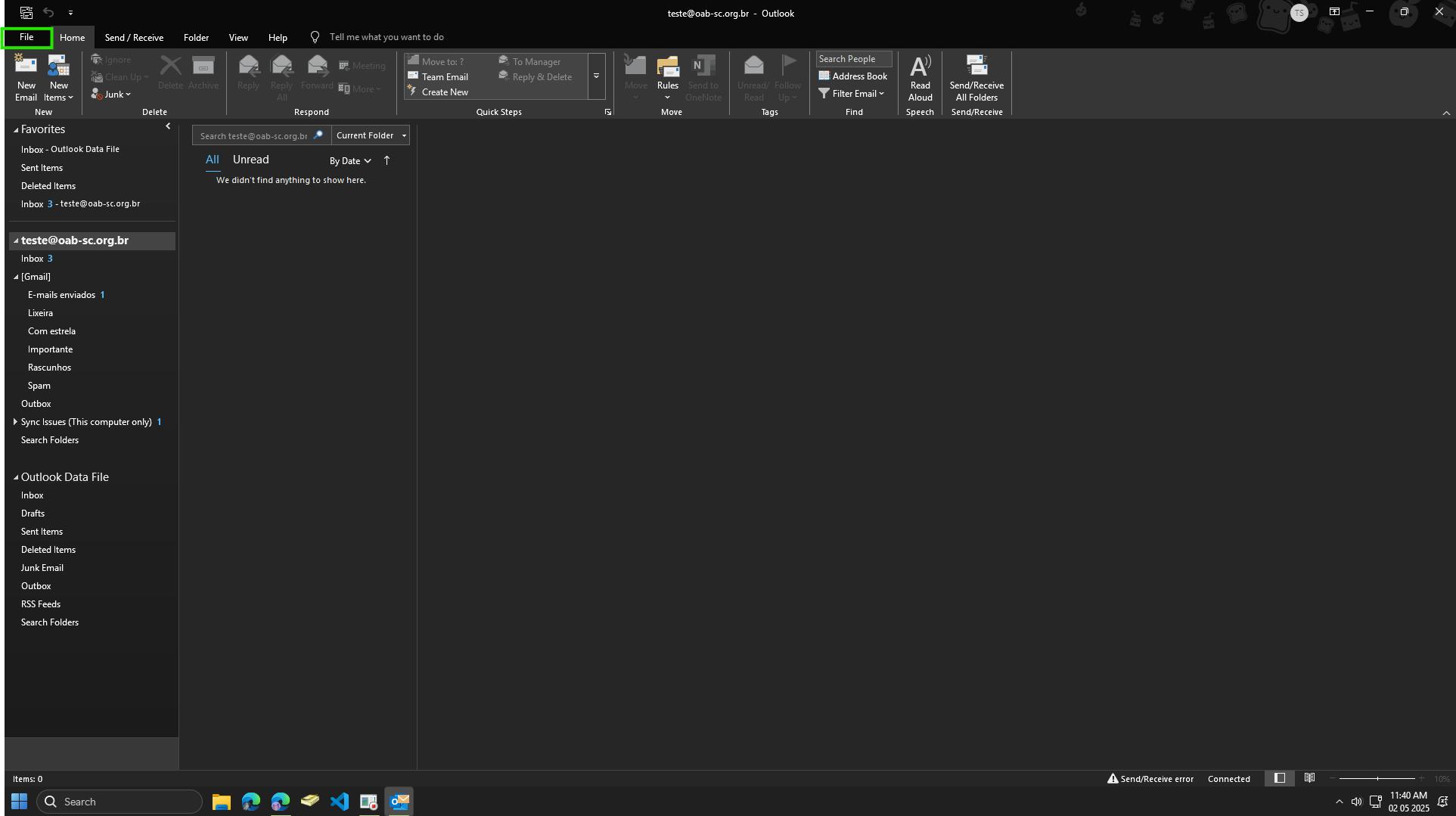Click the zoom out minus button
The width and height of the screenshot is (1456, 816).
coord(1332,779)
